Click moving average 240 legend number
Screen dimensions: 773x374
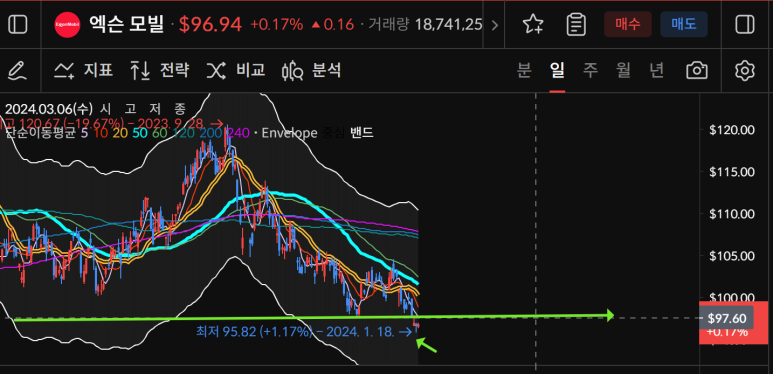coord(237,133)
